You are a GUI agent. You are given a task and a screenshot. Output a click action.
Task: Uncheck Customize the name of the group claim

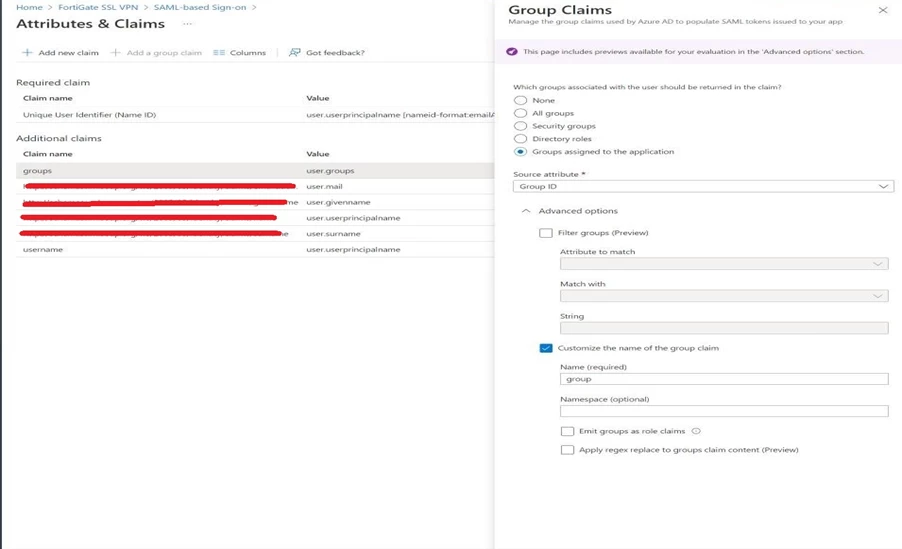tap(545, 348)
